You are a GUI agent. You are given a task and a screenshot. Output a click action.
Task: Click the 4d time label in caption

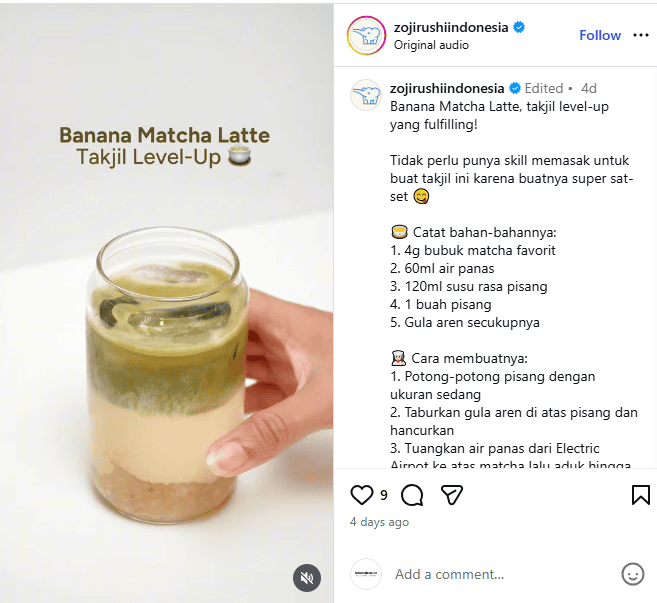coord(589,88)
